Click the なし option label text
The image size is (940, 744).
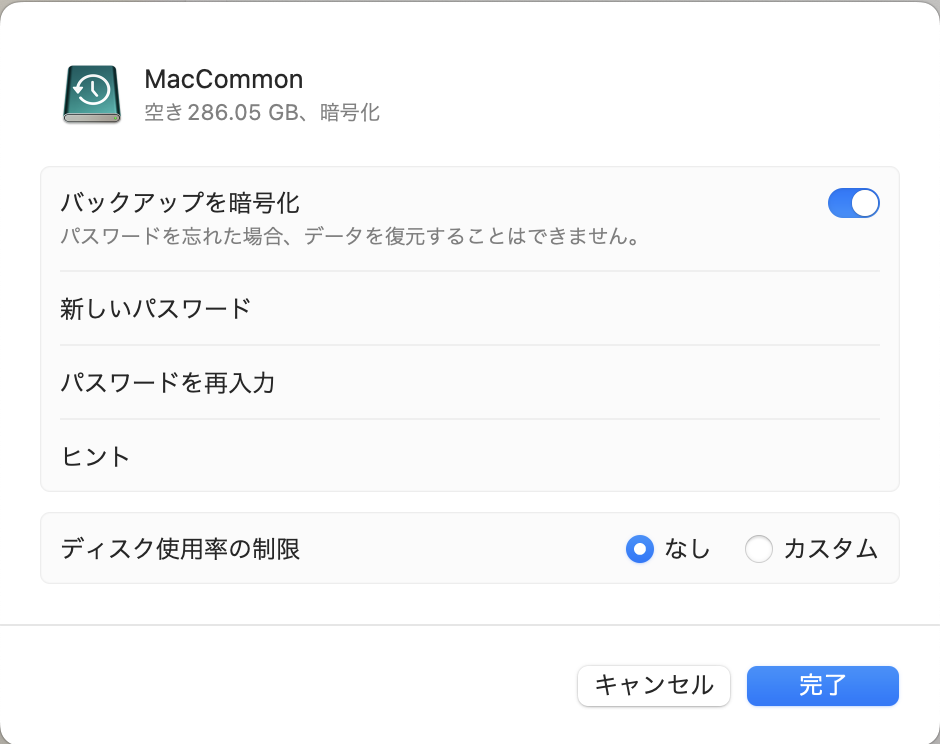point(687,549)
